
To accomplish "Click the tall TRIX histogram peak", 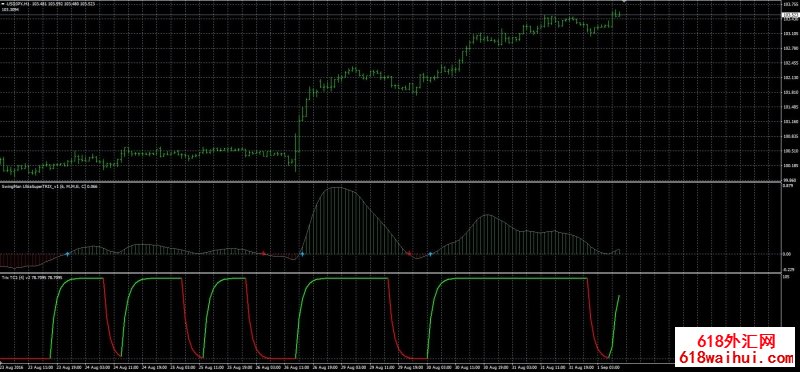I will click(x=337, y=220).
